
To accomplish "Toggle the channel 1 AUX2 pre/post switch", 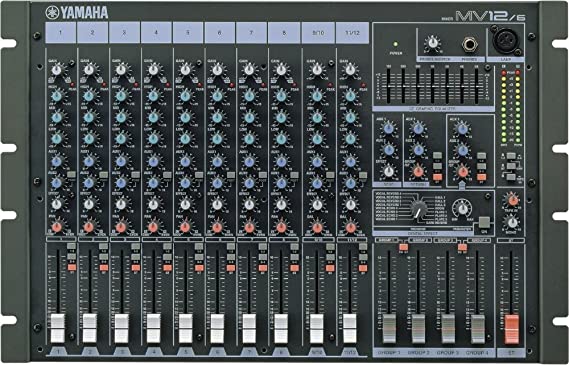I will click(x=71, y=175).
